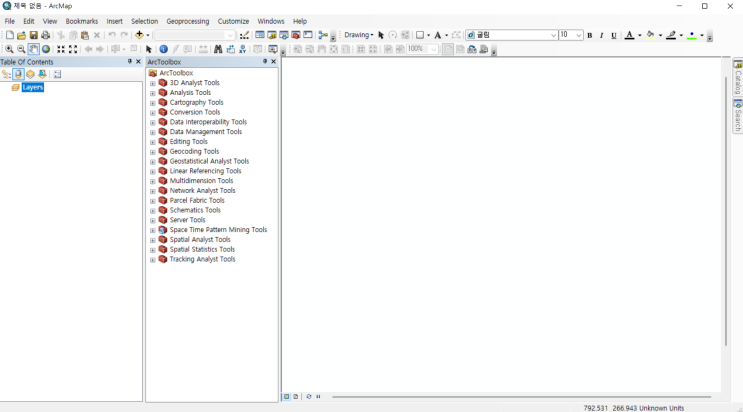The width and height of the screenshot is (743, 412).
Task: Choose the Select Elements arrow tool
Action: [148, 49]
